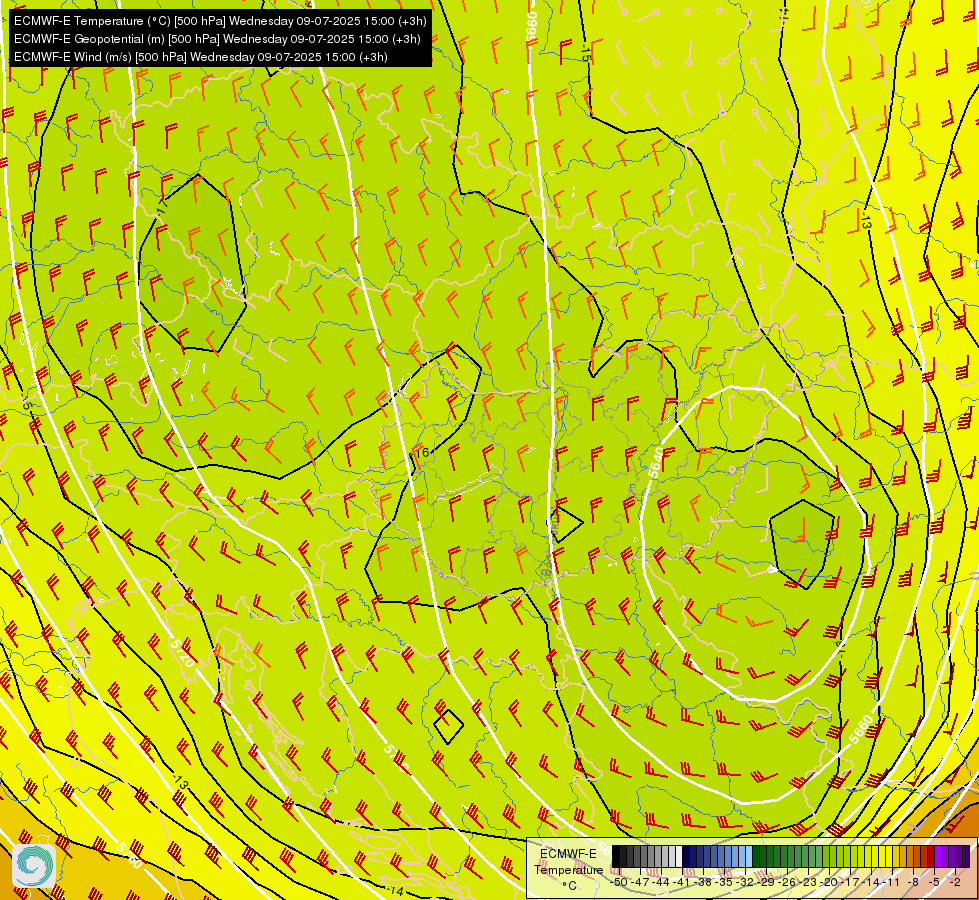
Task: Click the light blue swatch before -32
Action: click(x=749, y=856)
